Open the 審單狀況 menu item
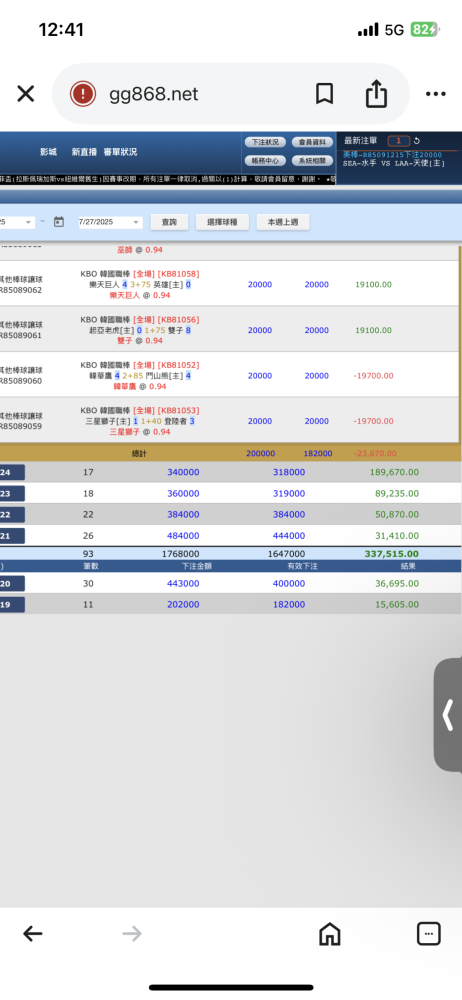The image size is (462, 1000). (120, 152)
